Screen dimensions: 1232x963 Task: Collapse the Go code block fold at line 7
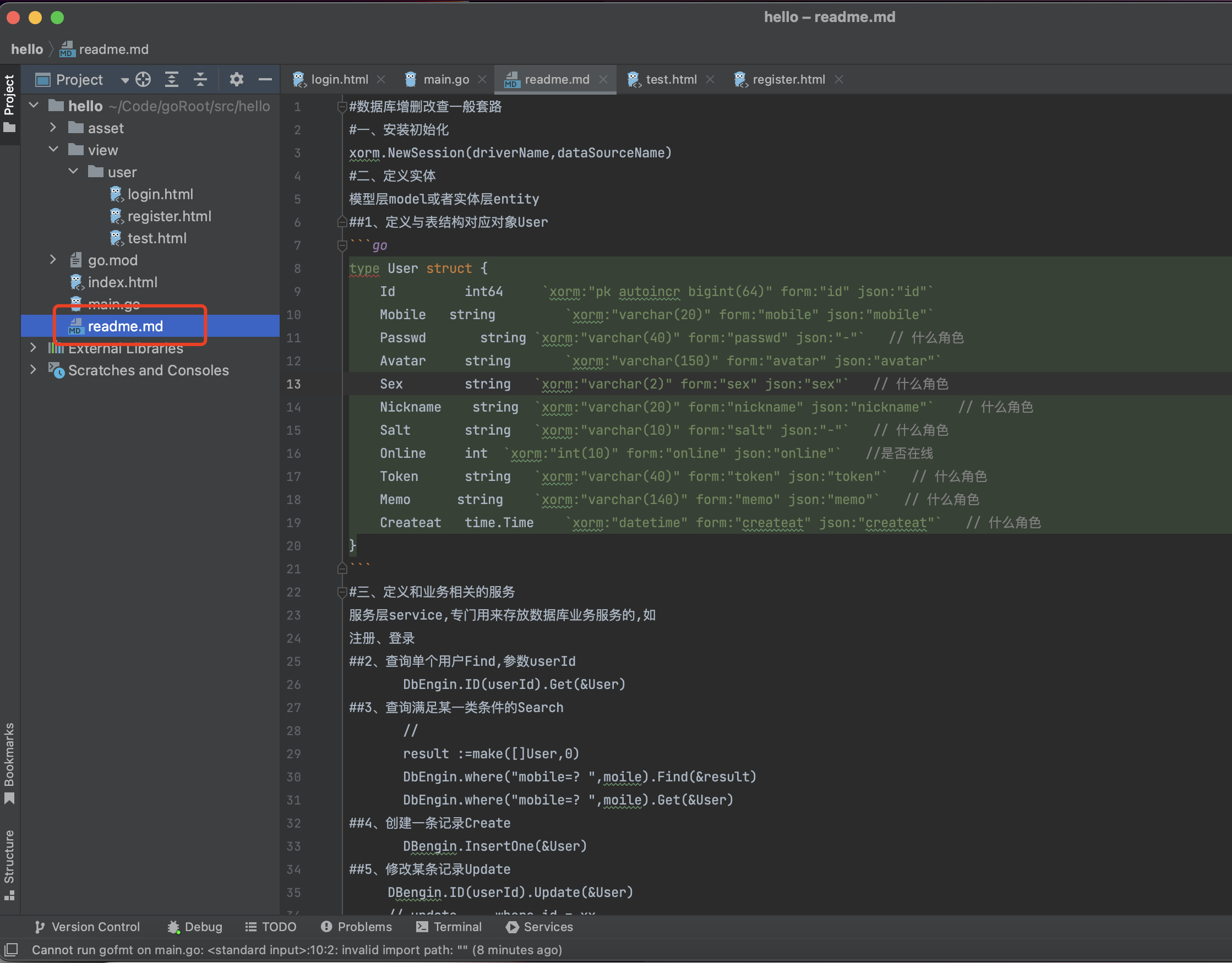342,245
